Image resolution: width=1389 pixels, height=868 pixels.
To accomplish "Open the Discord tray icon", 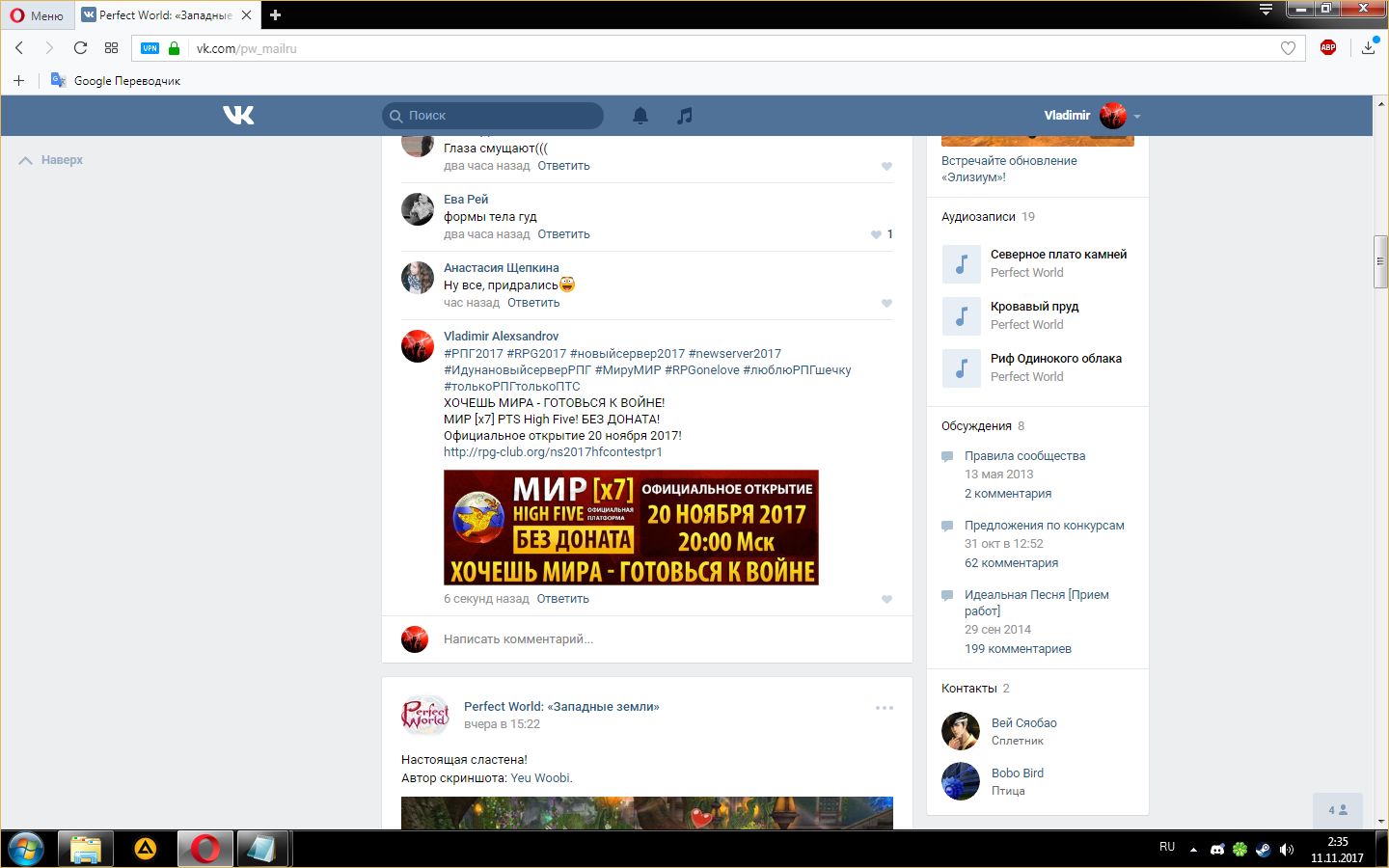I will [x=1217, y=850].
